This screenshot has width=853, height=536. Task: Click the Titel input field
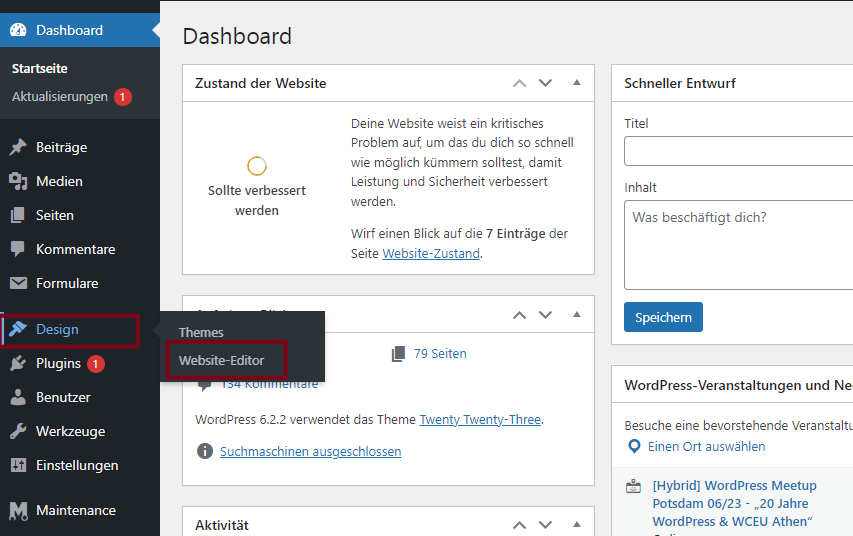738,151
